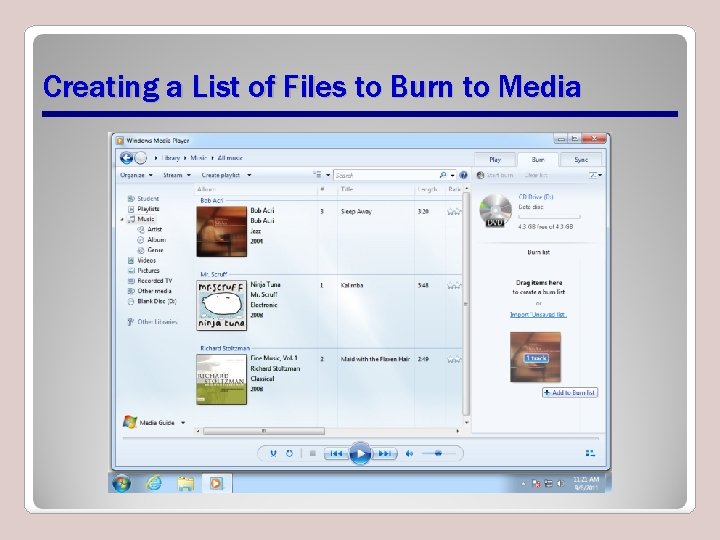Click the network tray icon

point(548,483)
